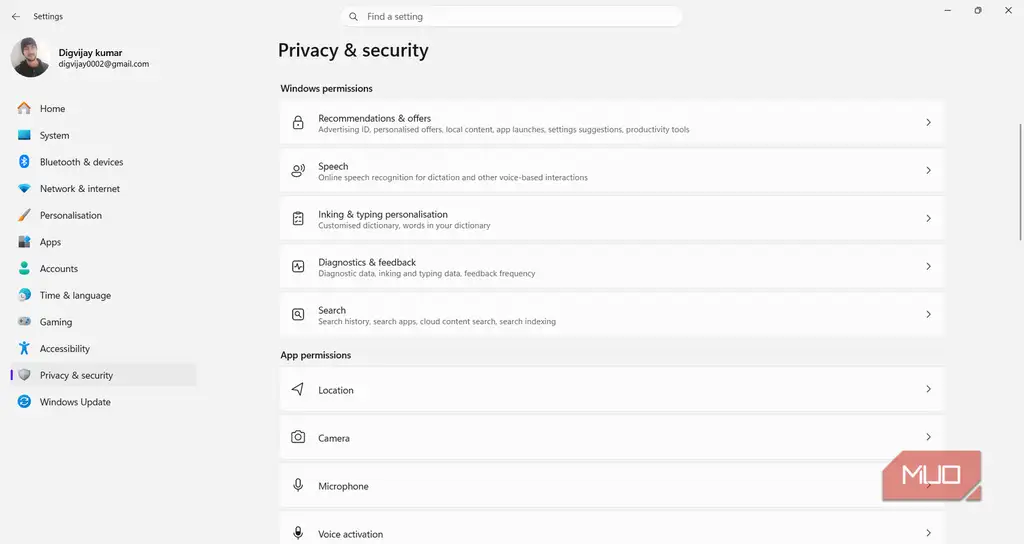Click the Accounts person icon
The height and width of the screenshot is (544, 1024).
point(24,268)
